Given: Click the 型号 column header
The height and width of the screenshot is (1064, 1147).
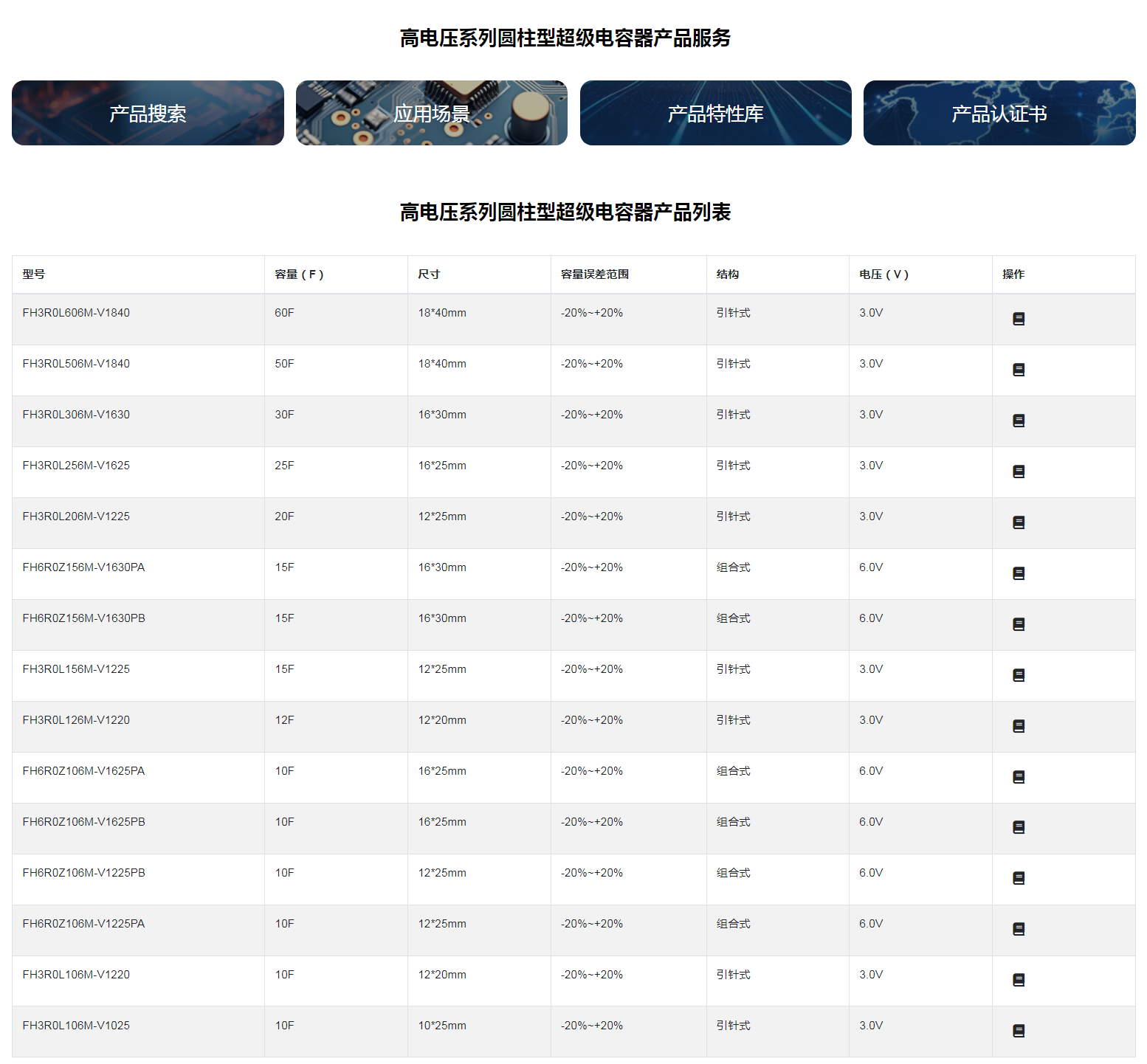Looking at the screenshot, I should point(34,274).
